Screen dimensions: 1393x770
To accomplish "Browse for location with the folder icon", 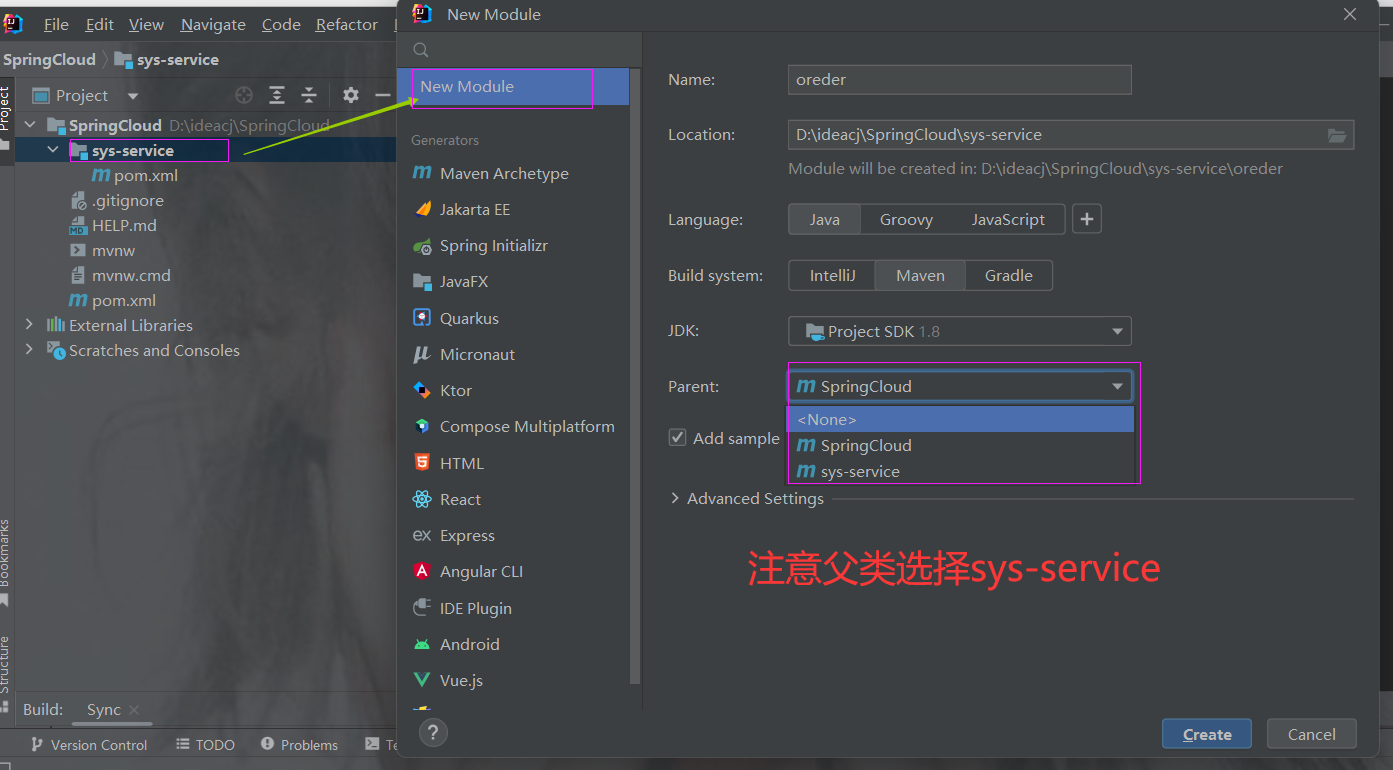I will tap(1337, 135).
